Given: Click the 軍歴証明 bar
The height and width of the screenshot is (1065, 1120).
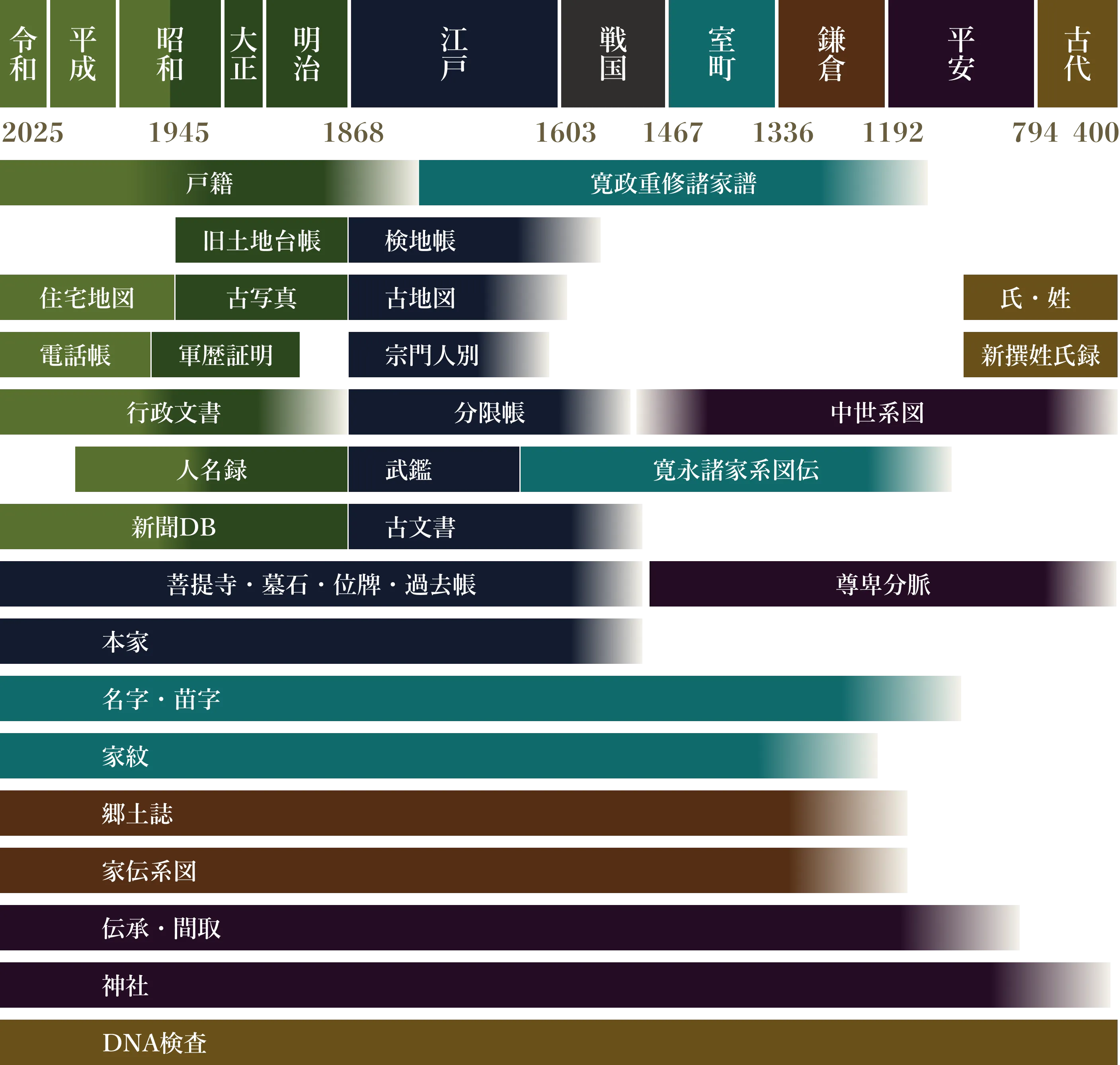Looking at the screenshot, I should [225, 355].
